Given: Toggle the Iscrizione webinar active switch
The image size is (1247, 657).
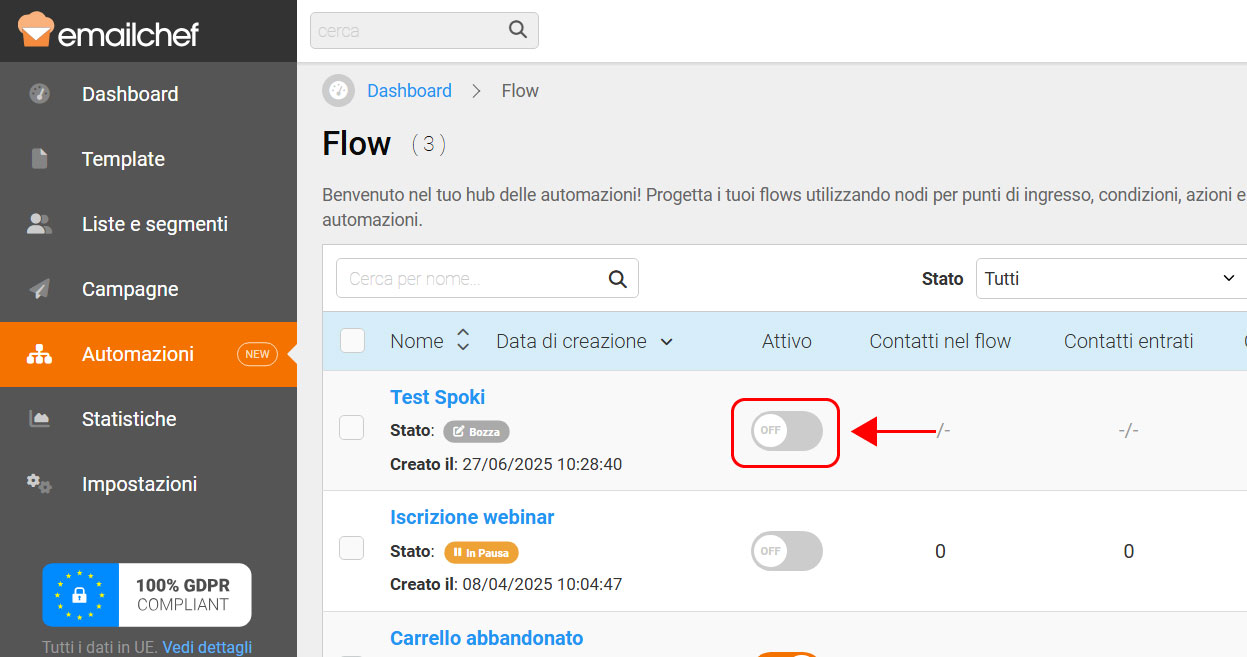Looking at the screenshot, I should tap(787, 551).
